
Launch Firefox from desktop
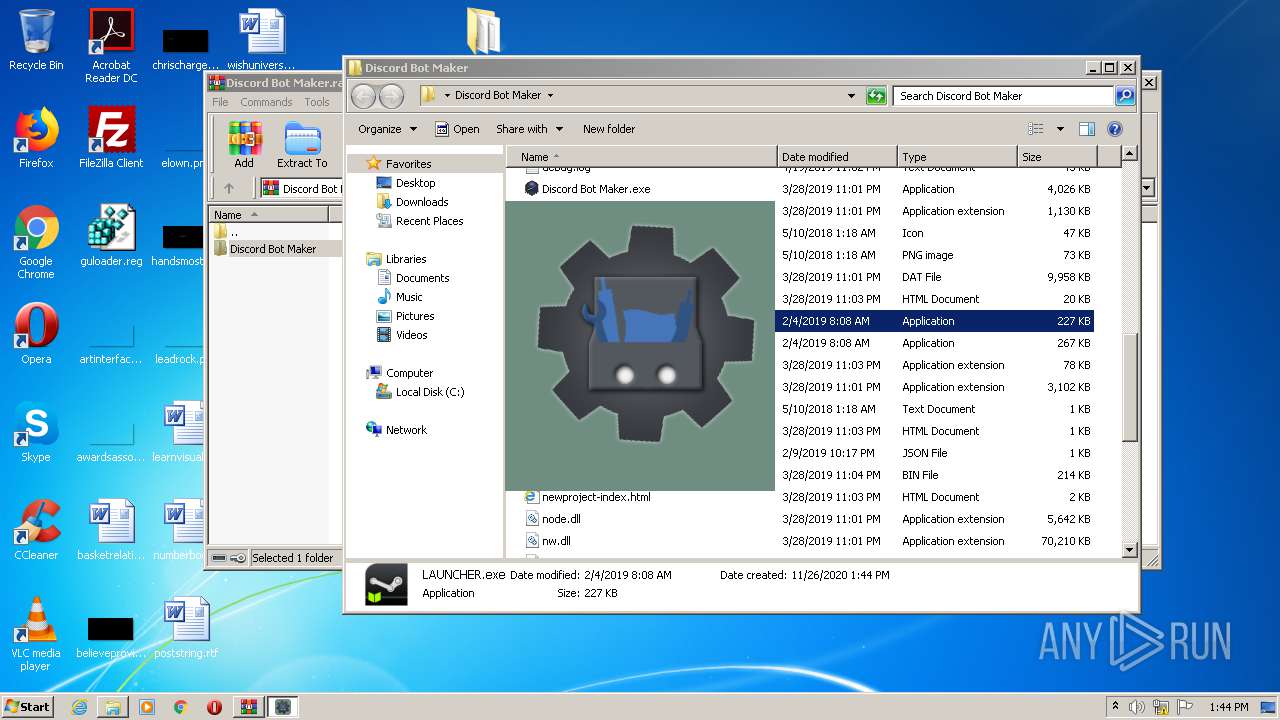36,138
